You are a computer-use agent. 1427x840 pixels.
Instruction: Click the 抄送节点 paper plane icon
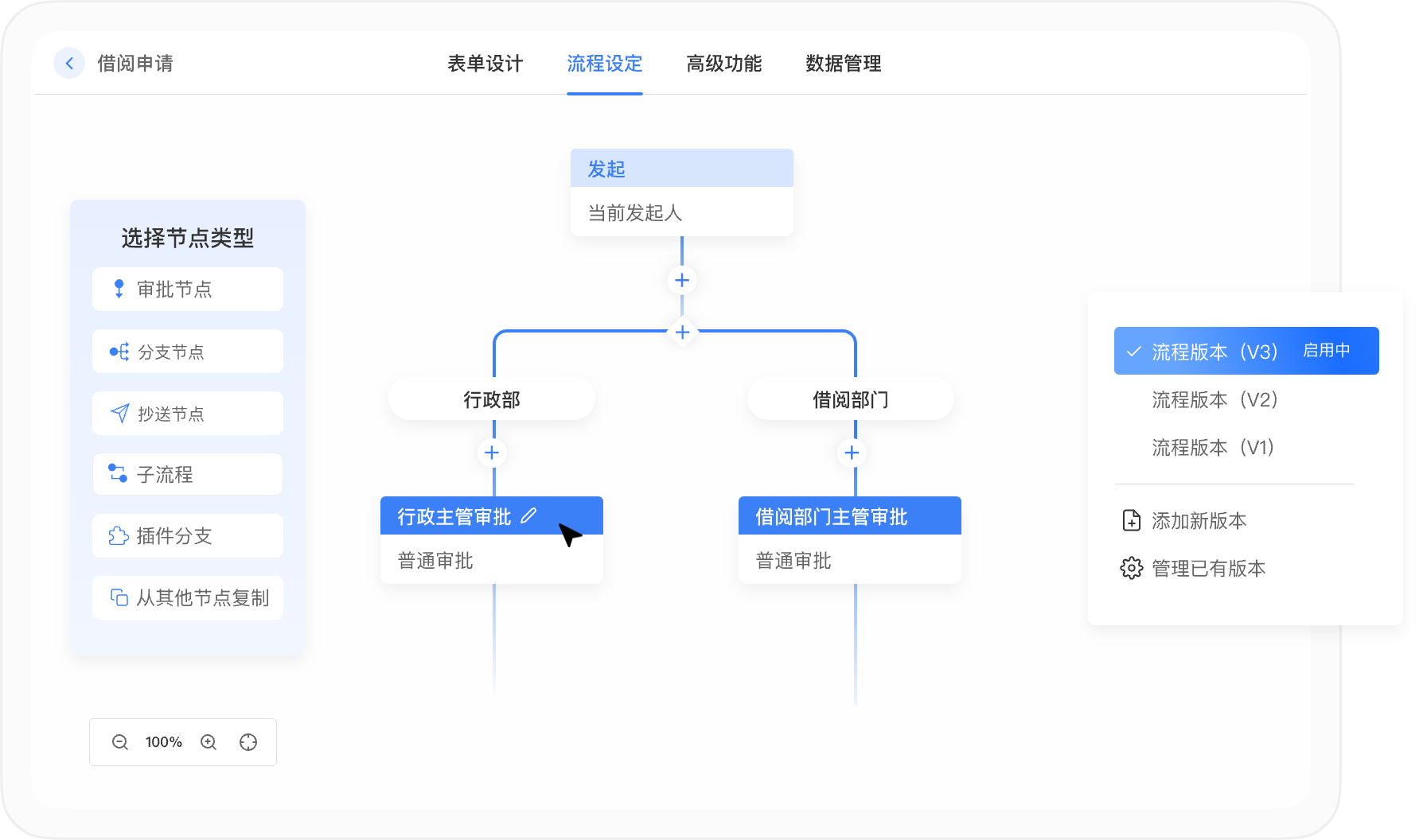(119, 413)
